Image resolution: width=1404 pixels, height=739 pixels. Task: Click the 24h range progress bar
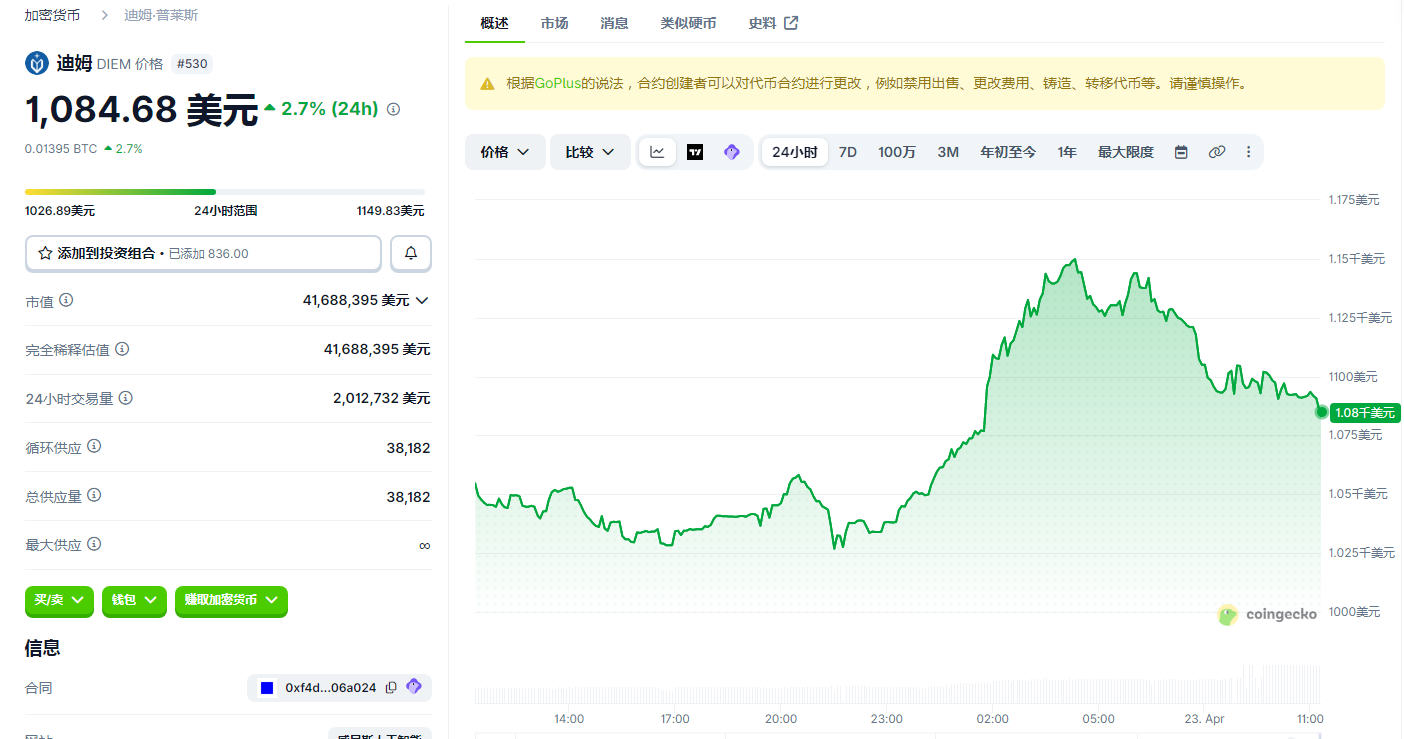click(x=225, y=191)
